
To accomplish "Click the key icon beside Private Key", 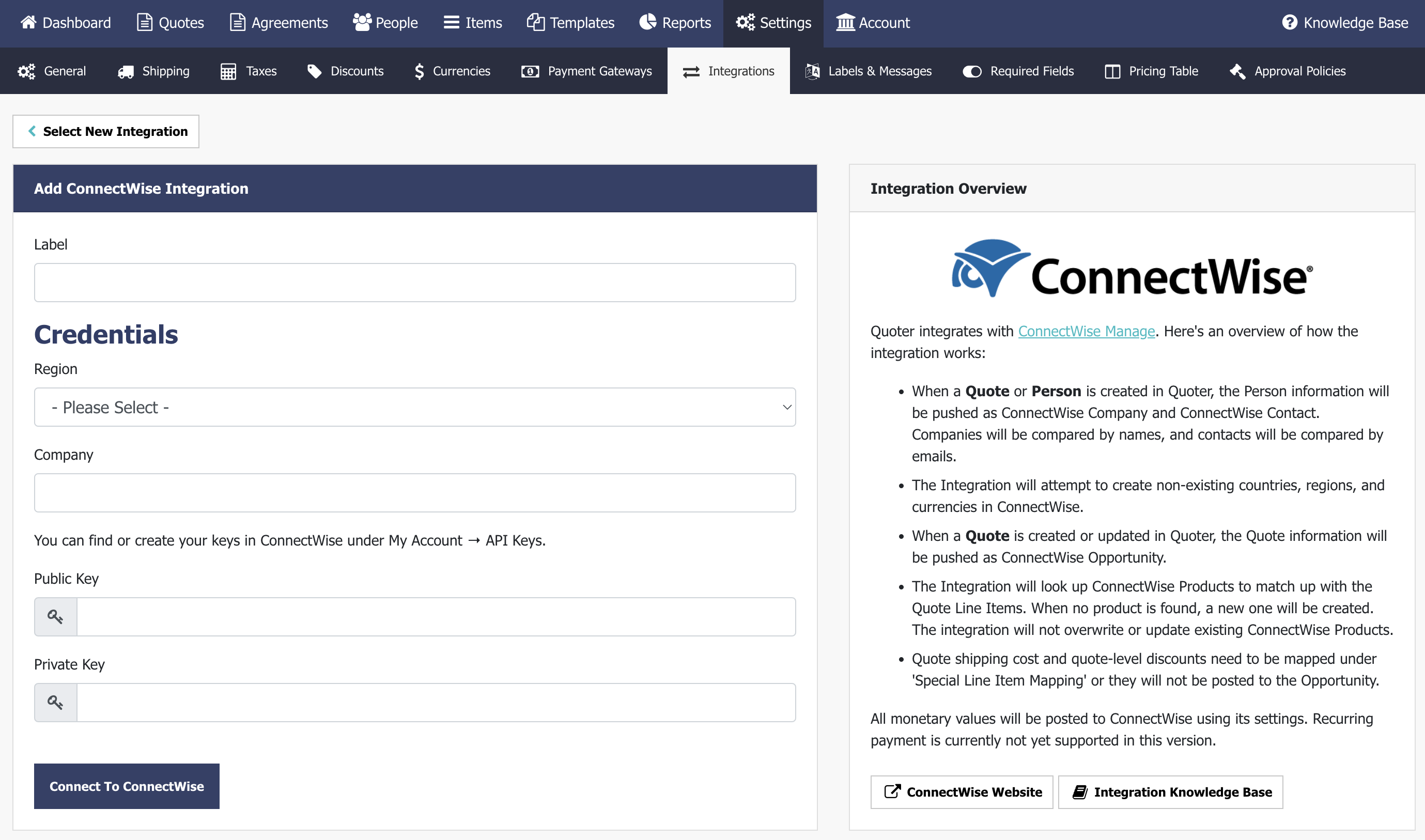I will (x=55, y=703).
